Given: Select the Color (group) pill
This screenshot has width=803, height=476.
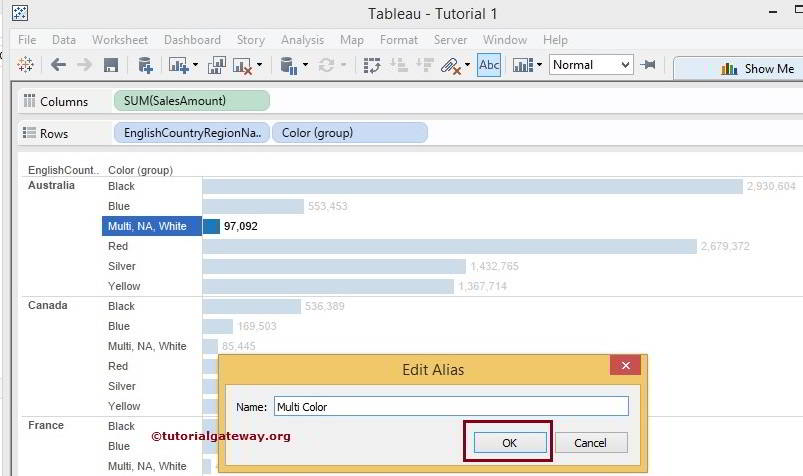Looking at the screenshot, I should 350,133.
